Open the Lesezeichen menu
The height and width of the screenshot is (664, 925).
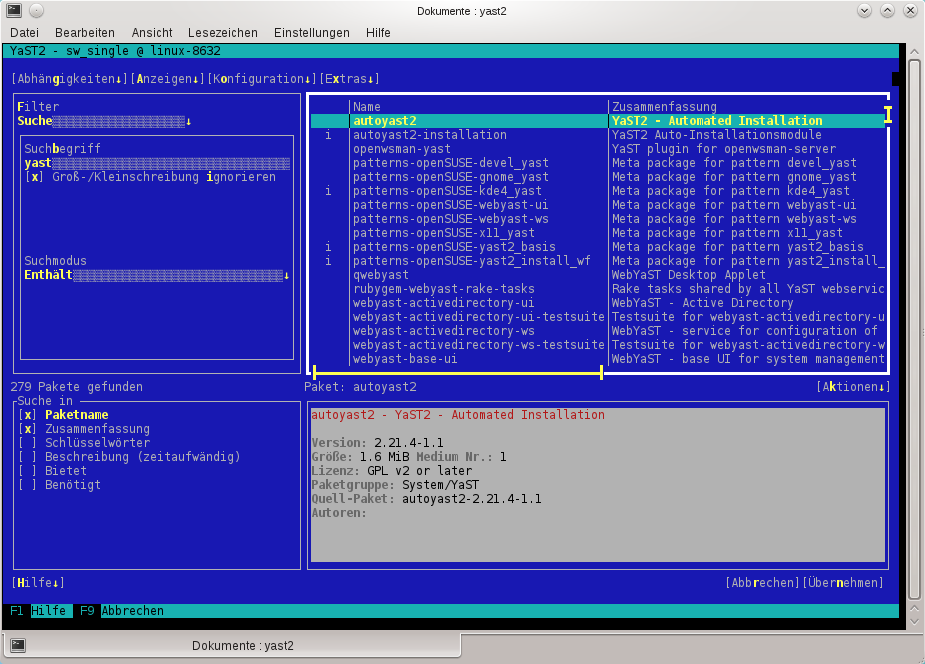tap(222, 32)
